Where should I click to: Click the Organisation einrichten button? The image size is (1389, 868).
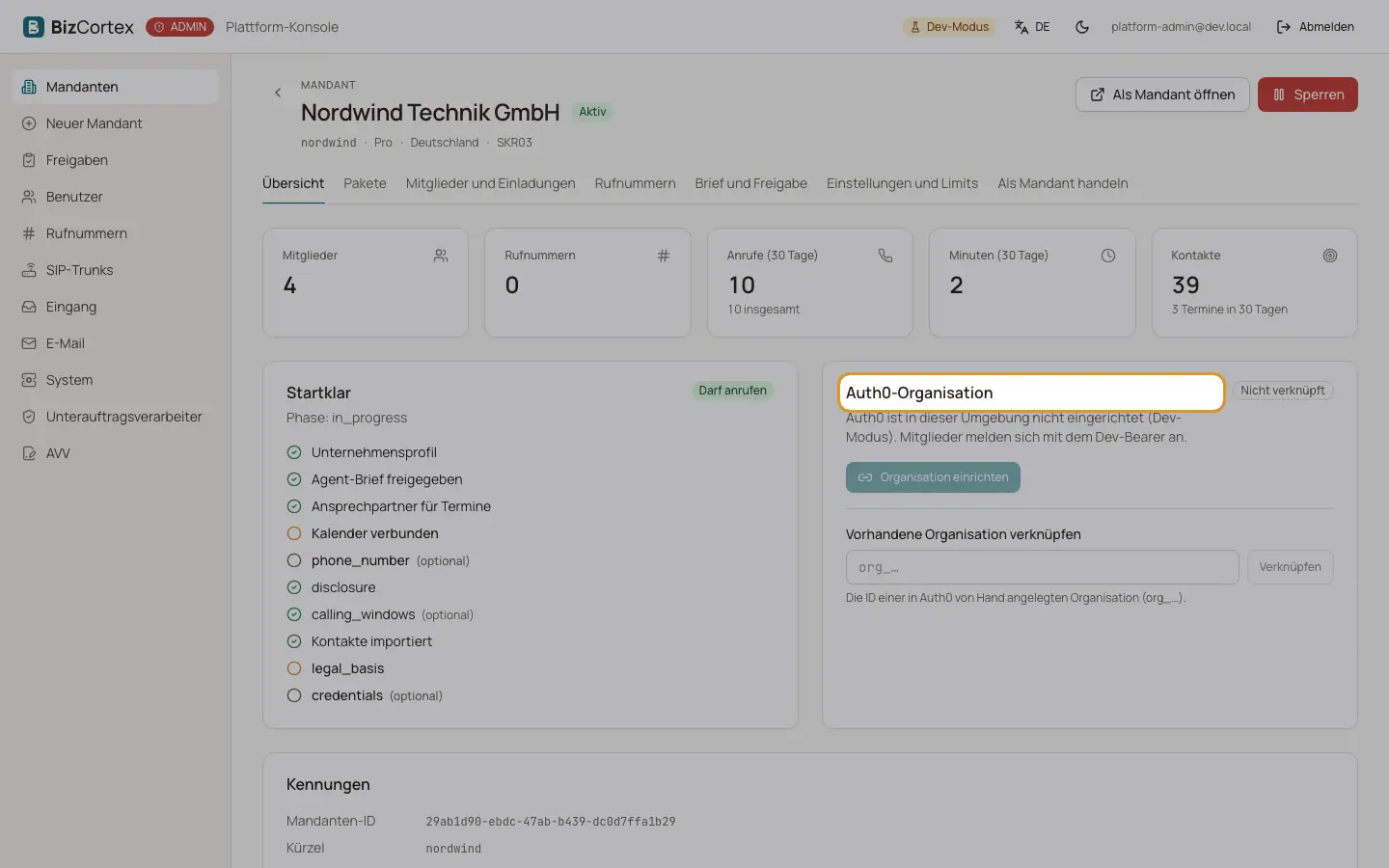coord(933,477)
